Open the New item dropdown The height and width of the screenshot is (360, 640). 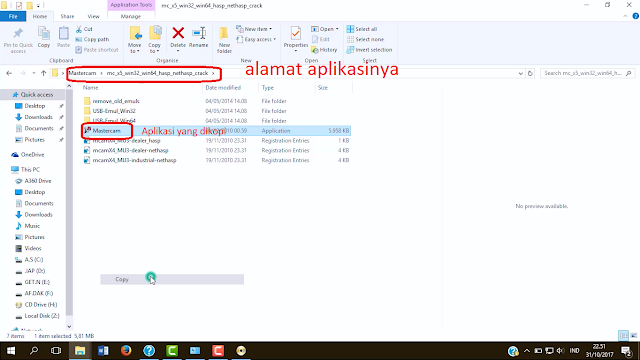tap(254, 29)
